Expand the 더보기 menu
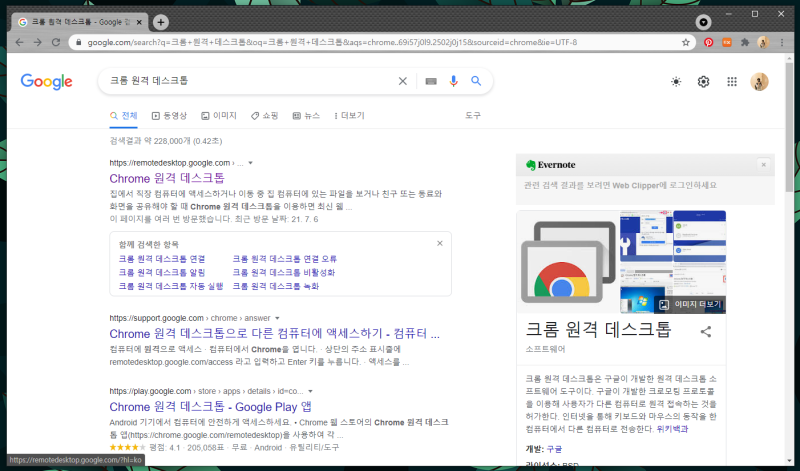 click(x=349, y=116)
